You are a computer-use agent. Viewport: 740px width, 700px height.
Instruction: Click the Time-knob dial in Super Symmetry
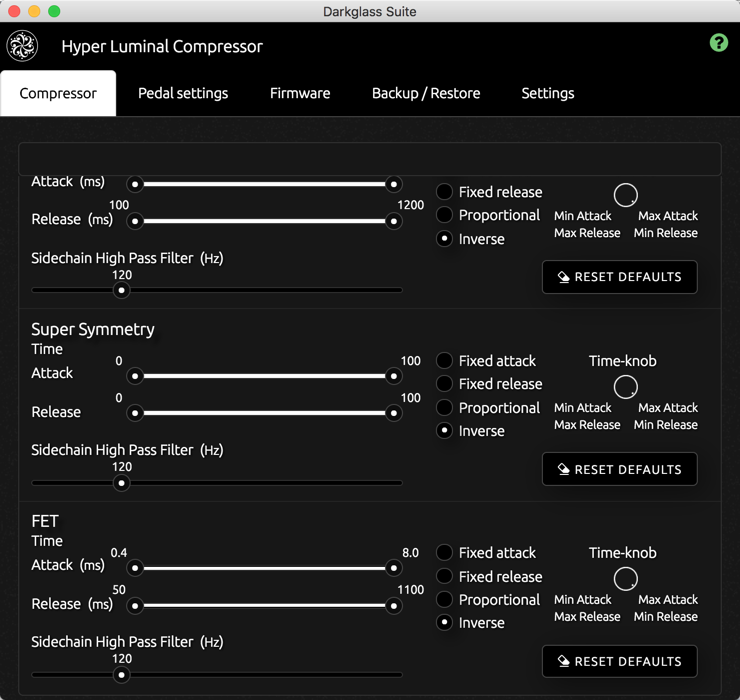[625, 387]
